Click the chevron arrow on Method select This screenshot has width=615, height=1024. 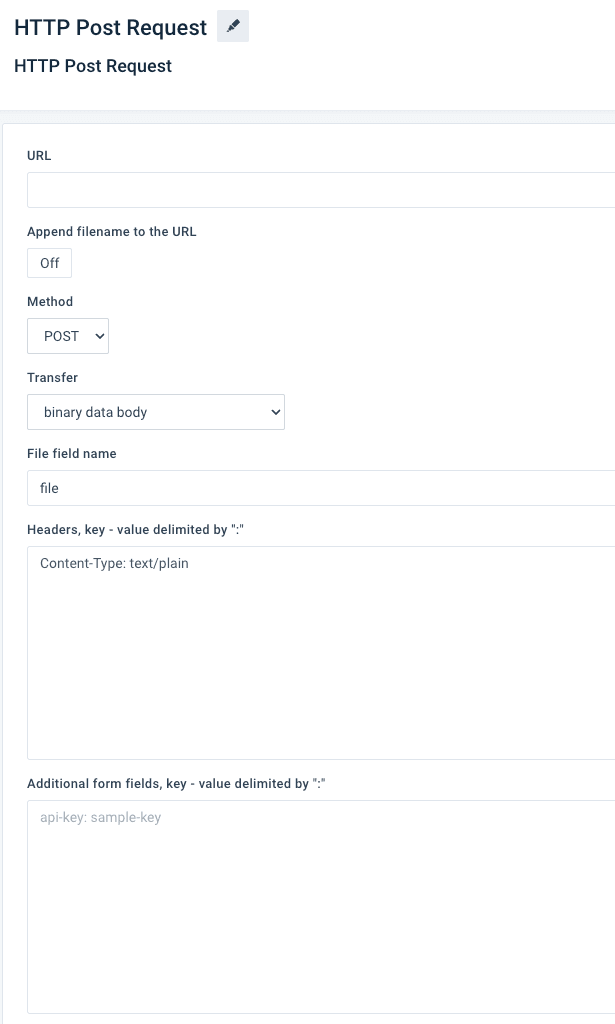(99, 336)
